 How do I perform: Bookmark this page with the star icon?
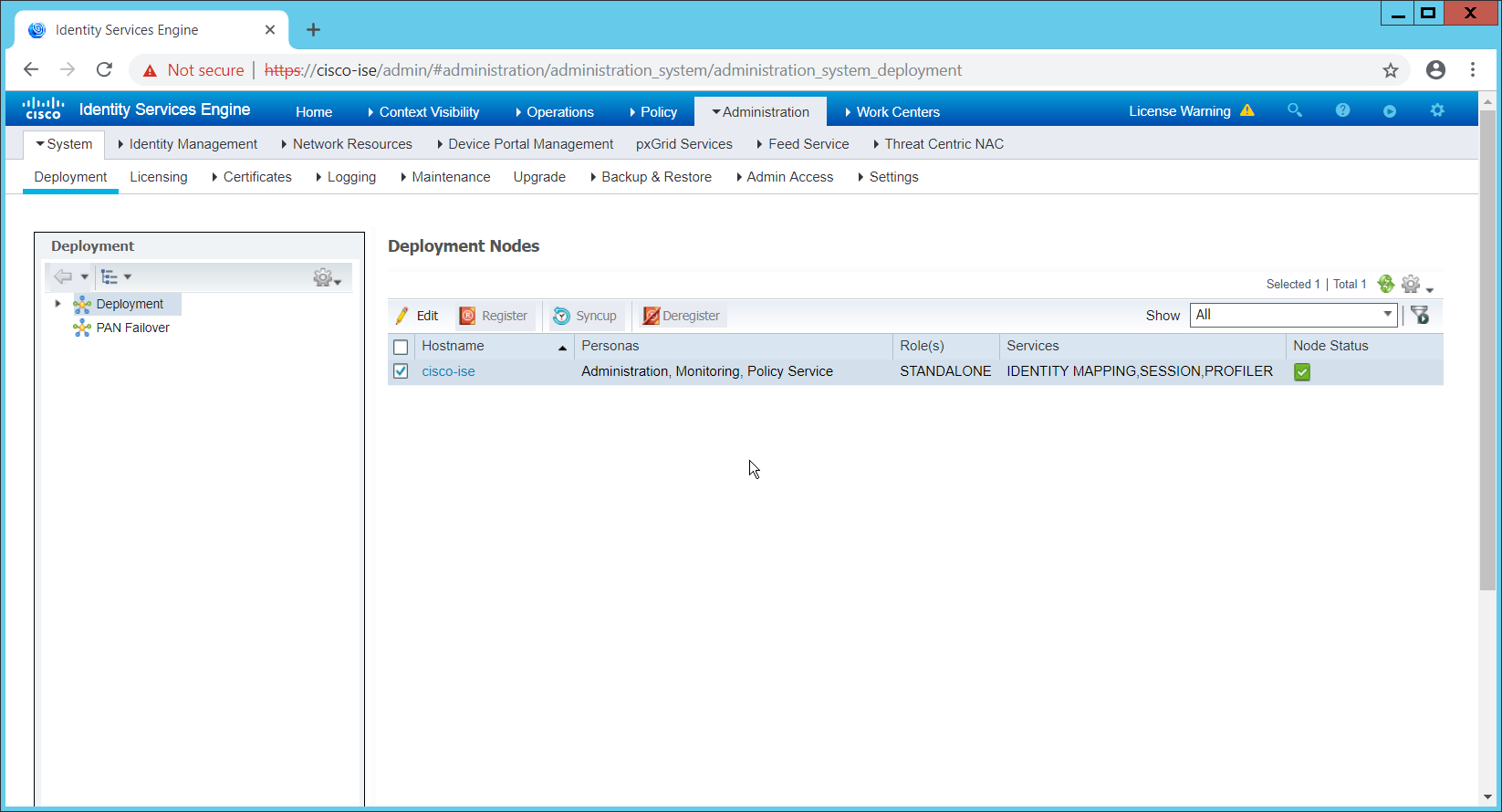(x=1390, y=70)
